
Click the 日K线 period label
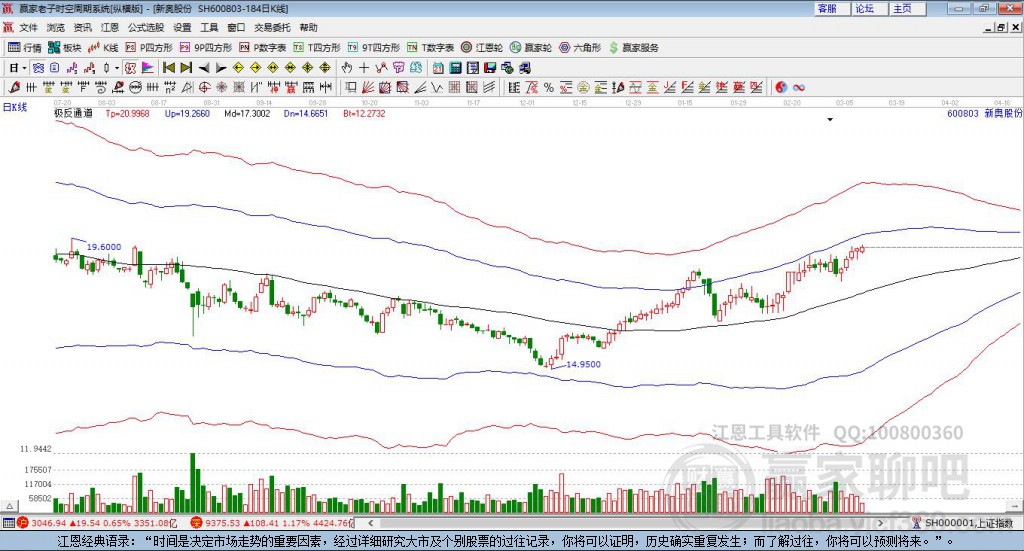14,108
